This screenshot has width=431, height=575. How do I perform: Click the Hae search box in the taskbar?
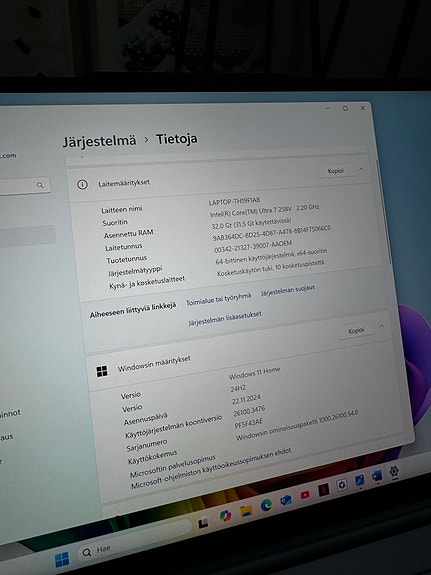134,544
